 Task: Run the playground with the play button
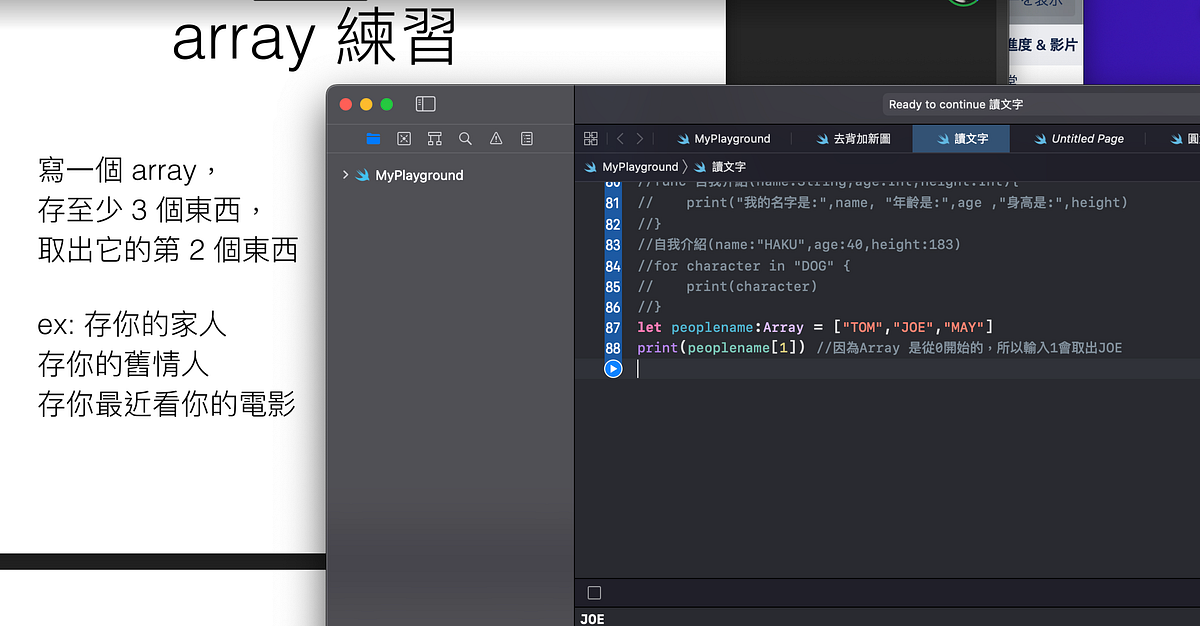click(x=612, y=368)
